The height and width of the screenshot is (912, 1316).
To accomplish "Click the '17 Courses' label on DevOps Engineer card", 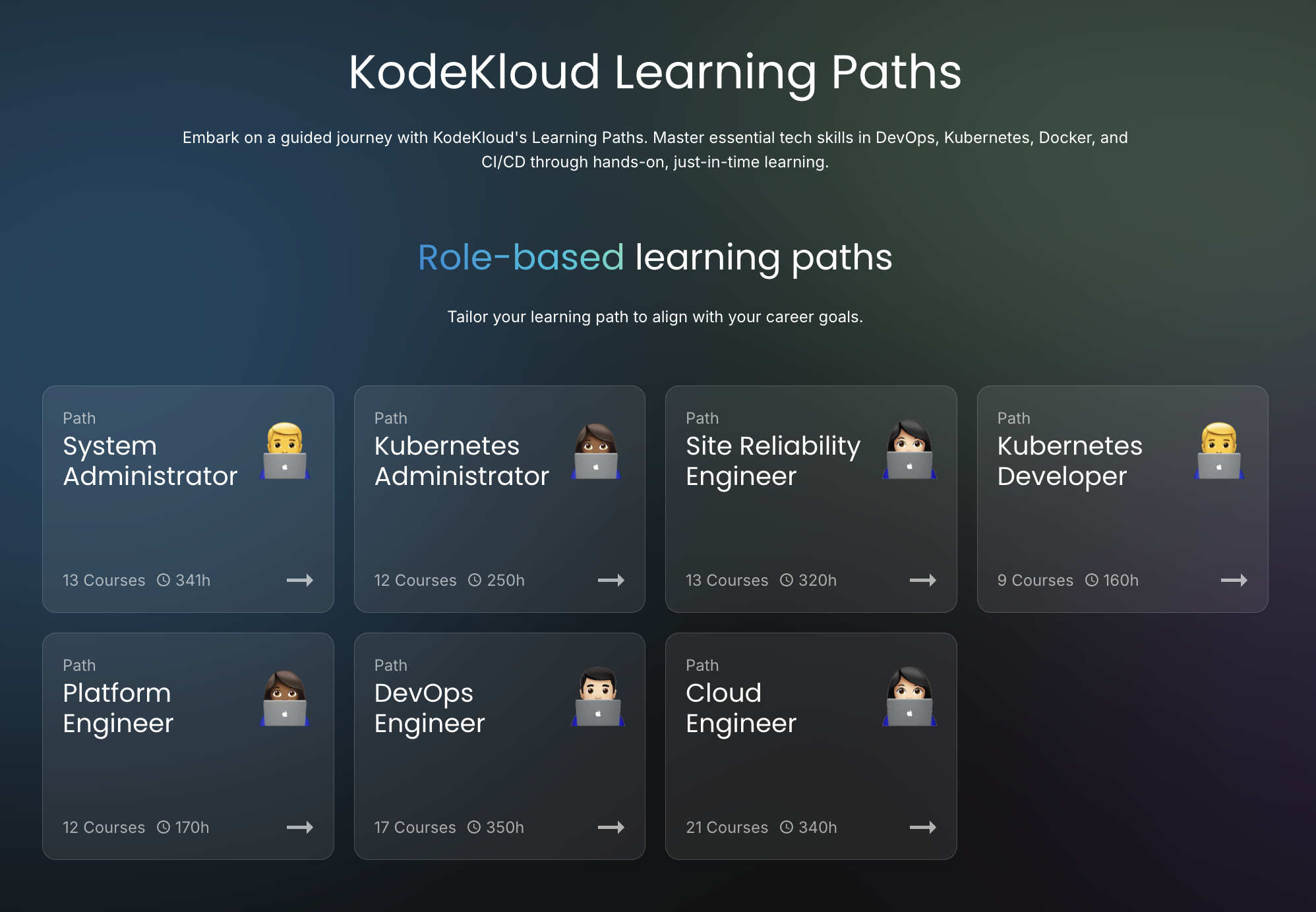I will coord(415,828).
